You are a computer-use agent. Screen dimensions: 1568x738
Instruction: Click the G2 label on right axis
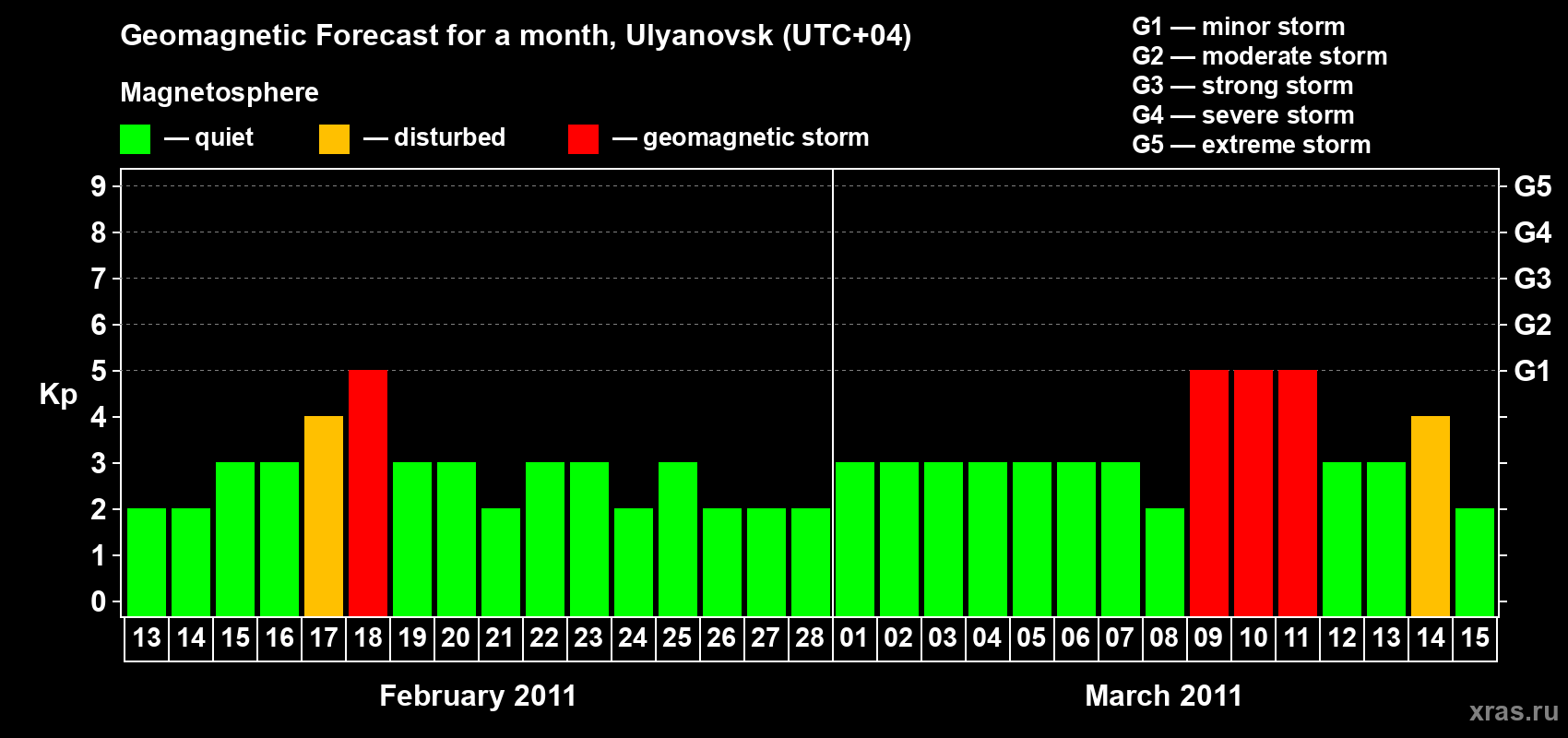pos(1533,325)
